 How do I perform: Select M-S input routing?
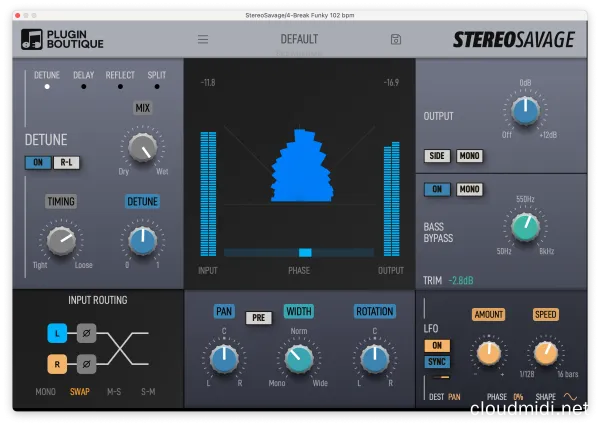click(x=114, y=392)
